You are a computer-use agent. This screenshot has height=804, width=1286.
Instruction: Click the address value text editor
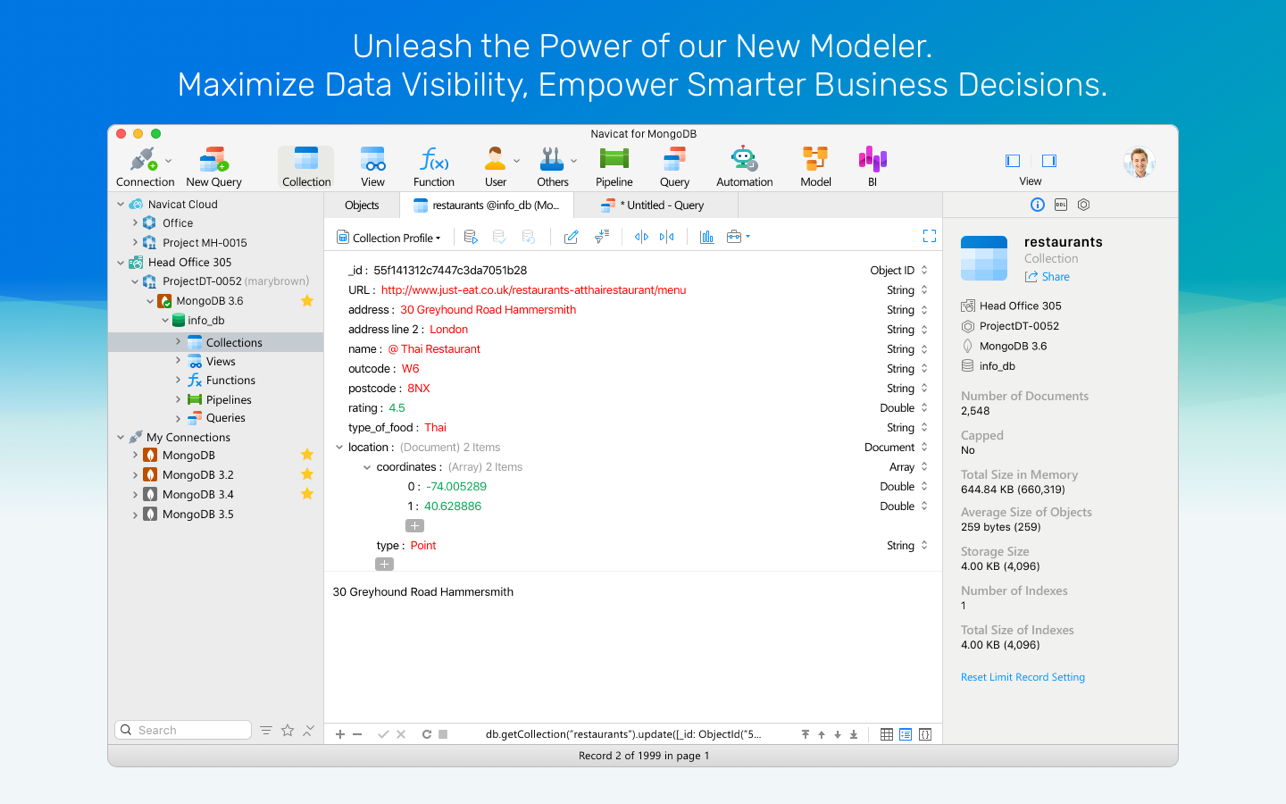633,649
